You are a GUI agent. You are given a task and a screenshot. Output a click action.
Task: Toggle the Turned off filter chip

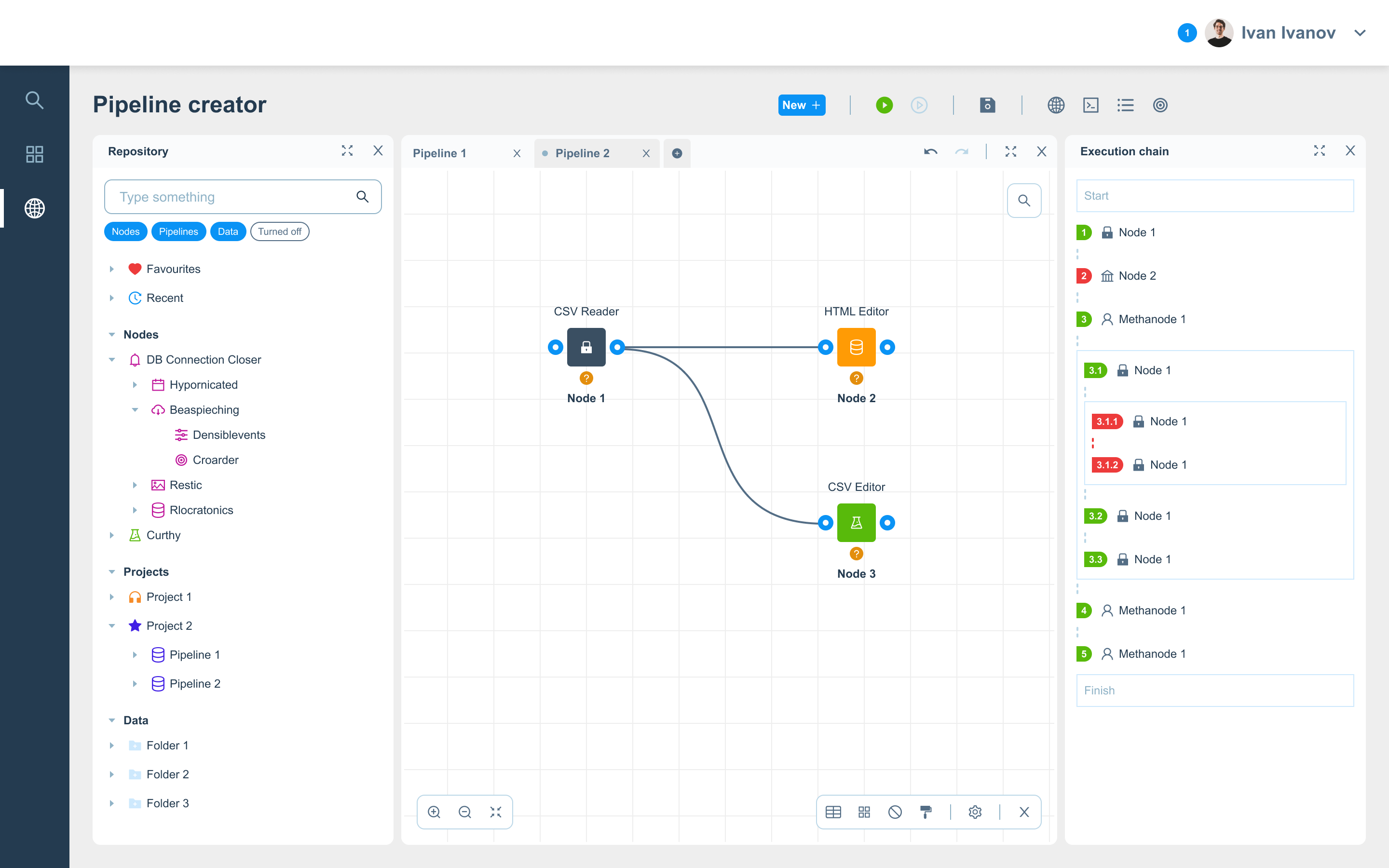point(280,231)
